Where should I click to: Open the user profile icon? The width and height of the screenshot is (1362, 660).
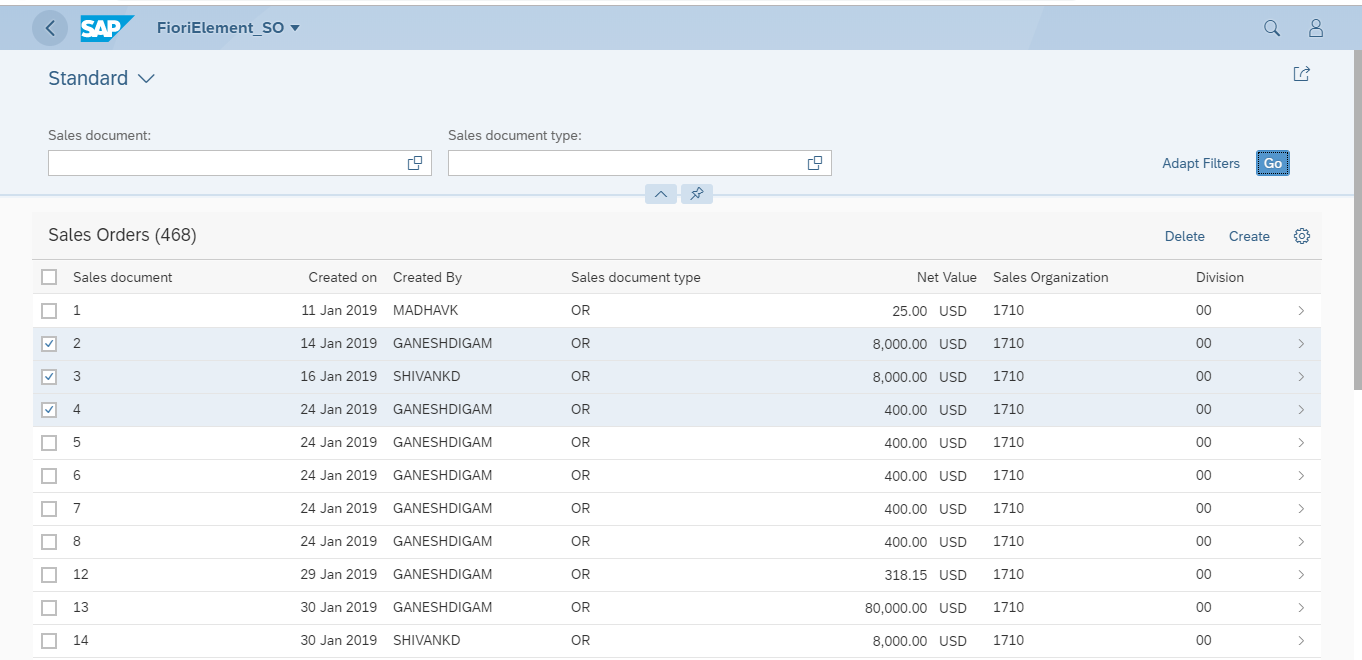1316,28
